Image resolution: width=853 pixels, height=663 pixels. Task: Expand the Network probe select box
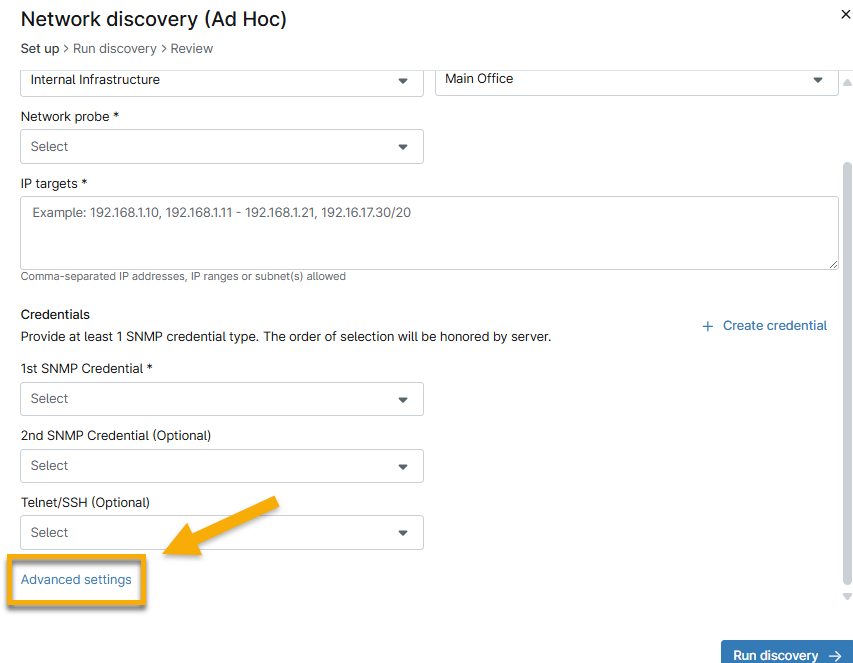pyautogui.click(x=221, y=147)
